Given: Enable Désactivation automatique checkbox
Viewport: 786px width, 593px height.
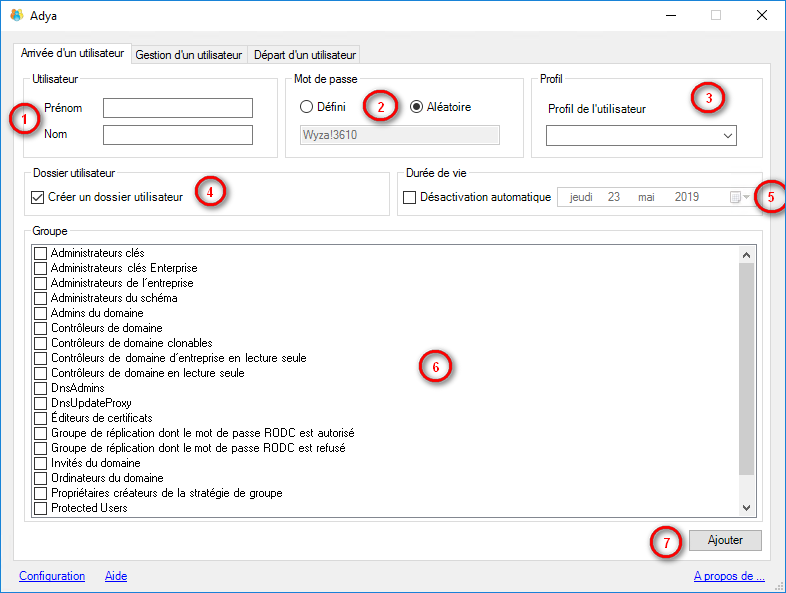Looking at the screenshot, I should pos(410,198).
